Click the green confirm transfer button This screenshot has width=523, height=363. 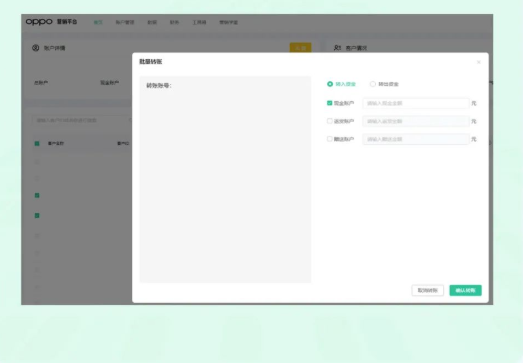tap(465, 291)
